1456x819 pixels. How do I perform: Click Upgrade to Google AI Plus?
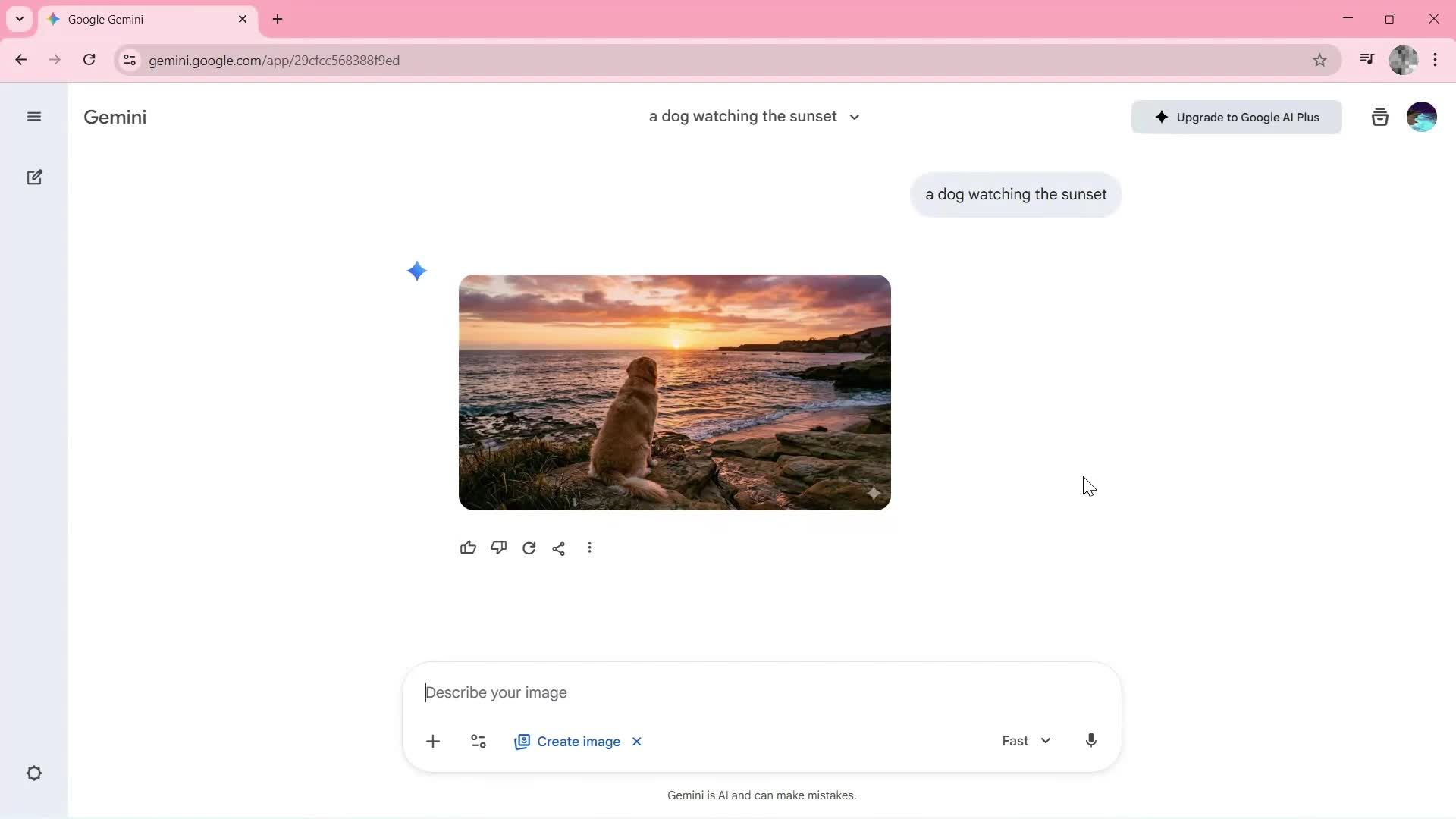point(1235,117)
